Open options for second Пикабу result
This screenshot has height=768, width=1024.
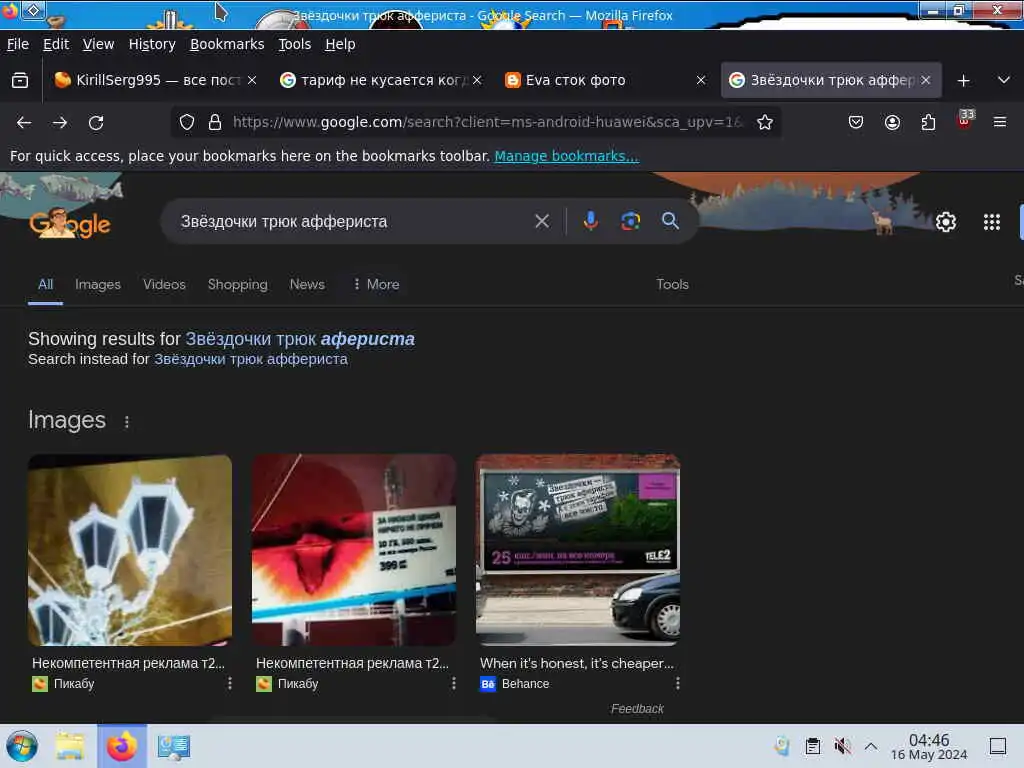(453, 683)
